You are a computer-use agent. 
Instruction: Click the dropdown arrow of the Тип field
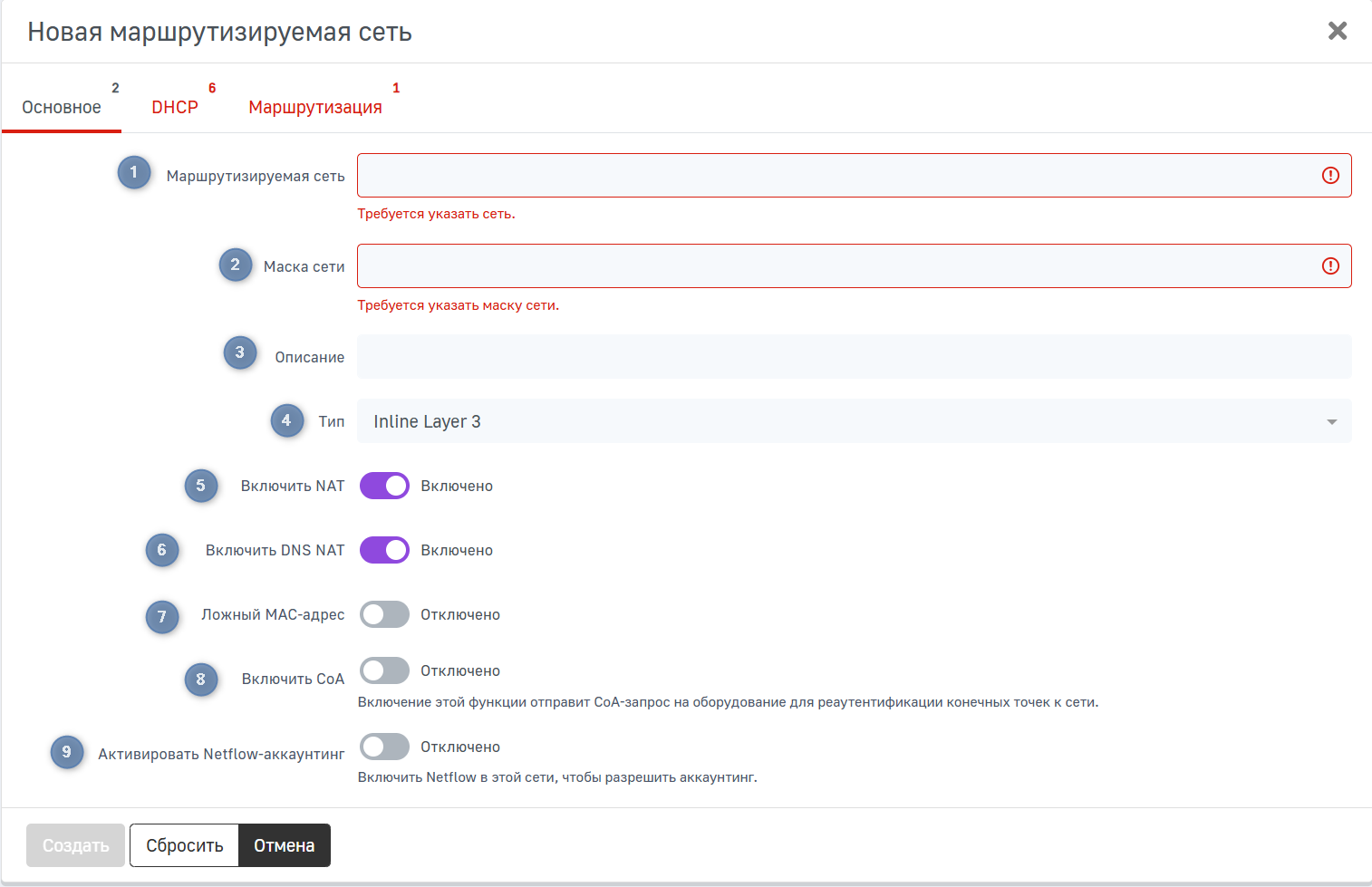pos(1331,422)
